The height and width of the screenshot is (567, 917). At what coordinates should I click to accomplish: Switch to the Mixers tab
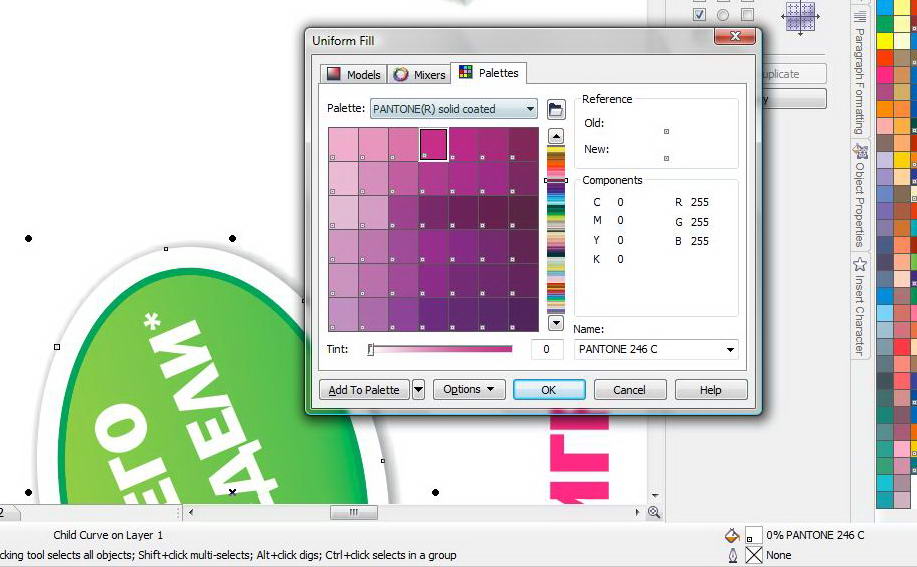tap(419, 74)
